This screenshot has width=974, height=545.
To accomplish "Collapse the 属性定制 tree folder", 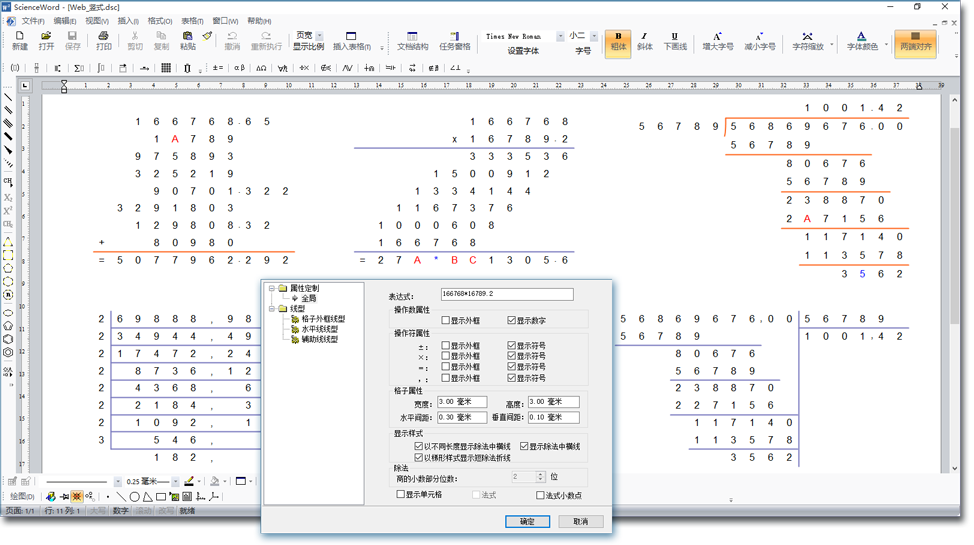I will [271, 289].
